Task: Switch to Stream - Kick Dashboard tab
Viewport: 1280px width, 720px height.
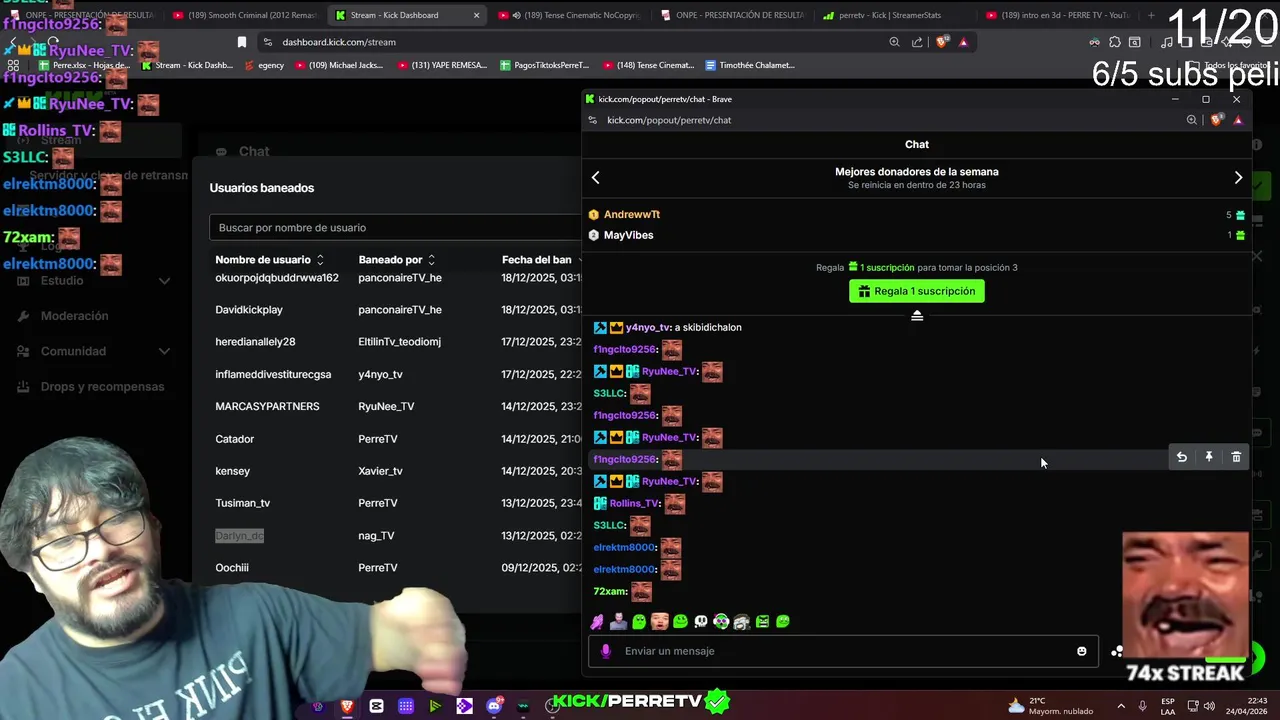Action: (x=406, y=15)
